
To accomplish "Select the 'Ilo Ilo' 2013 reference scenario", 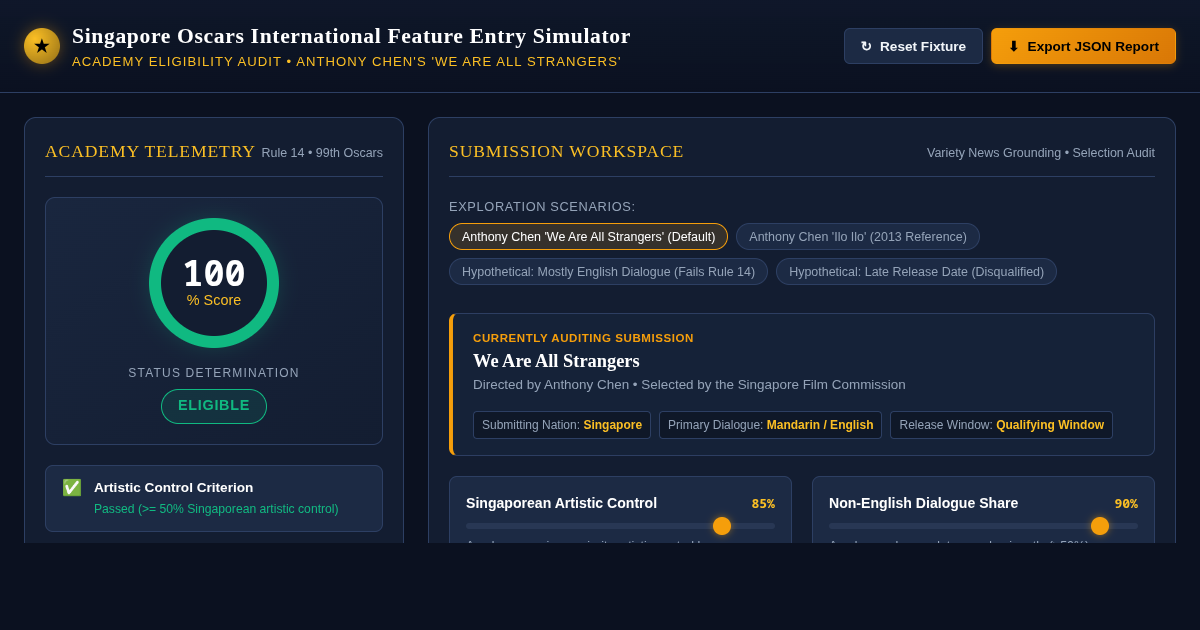I will [858, 237].
